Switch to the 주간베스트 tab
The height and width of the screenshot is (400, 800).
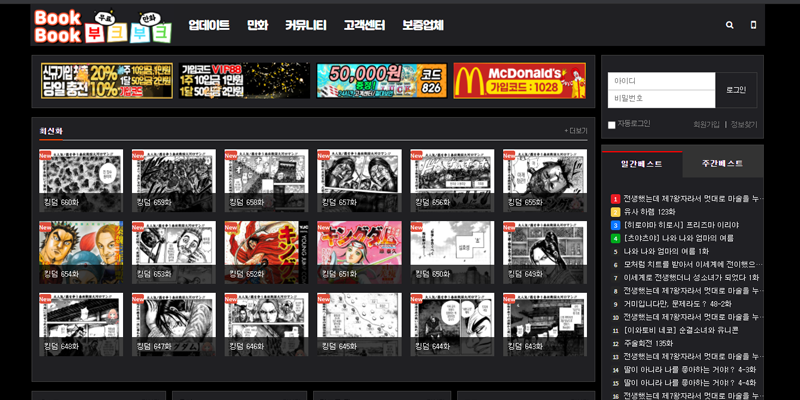pos(722,164)
